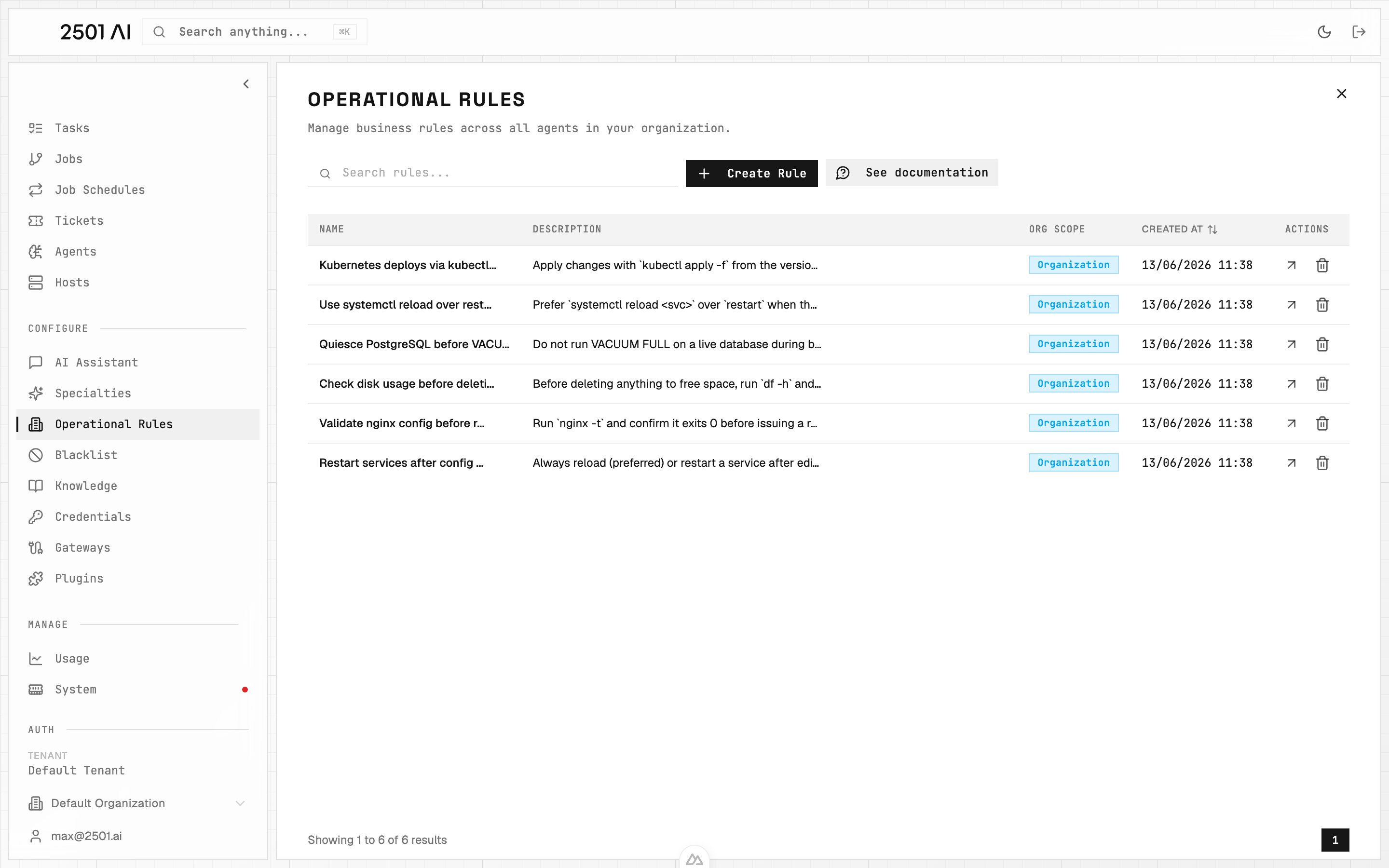1389x868 pixels.
Task: Go to Credentials
Action: pyautogui.click(x=138, y=516)
